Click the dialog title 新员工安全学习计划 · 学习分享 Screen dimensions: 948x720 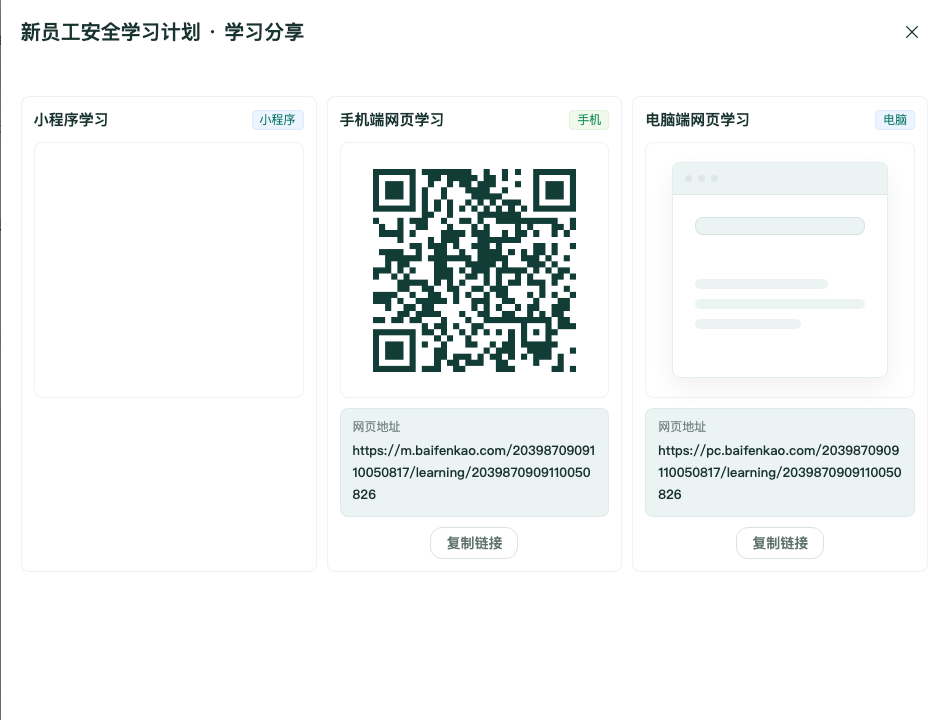162,32
